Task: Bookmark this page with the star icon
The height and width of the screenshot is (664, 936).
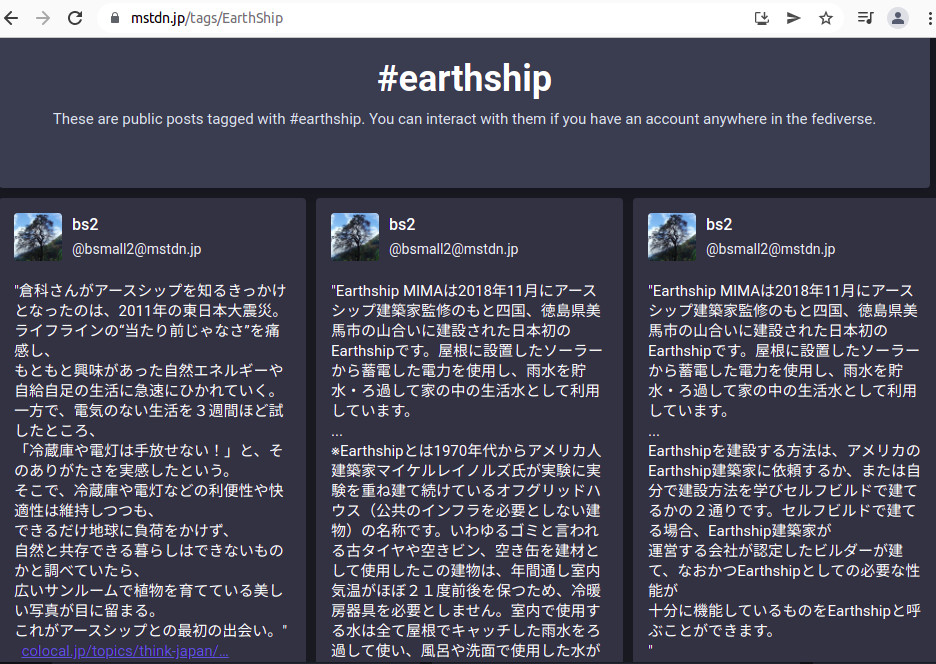Action: coord(826,18)
